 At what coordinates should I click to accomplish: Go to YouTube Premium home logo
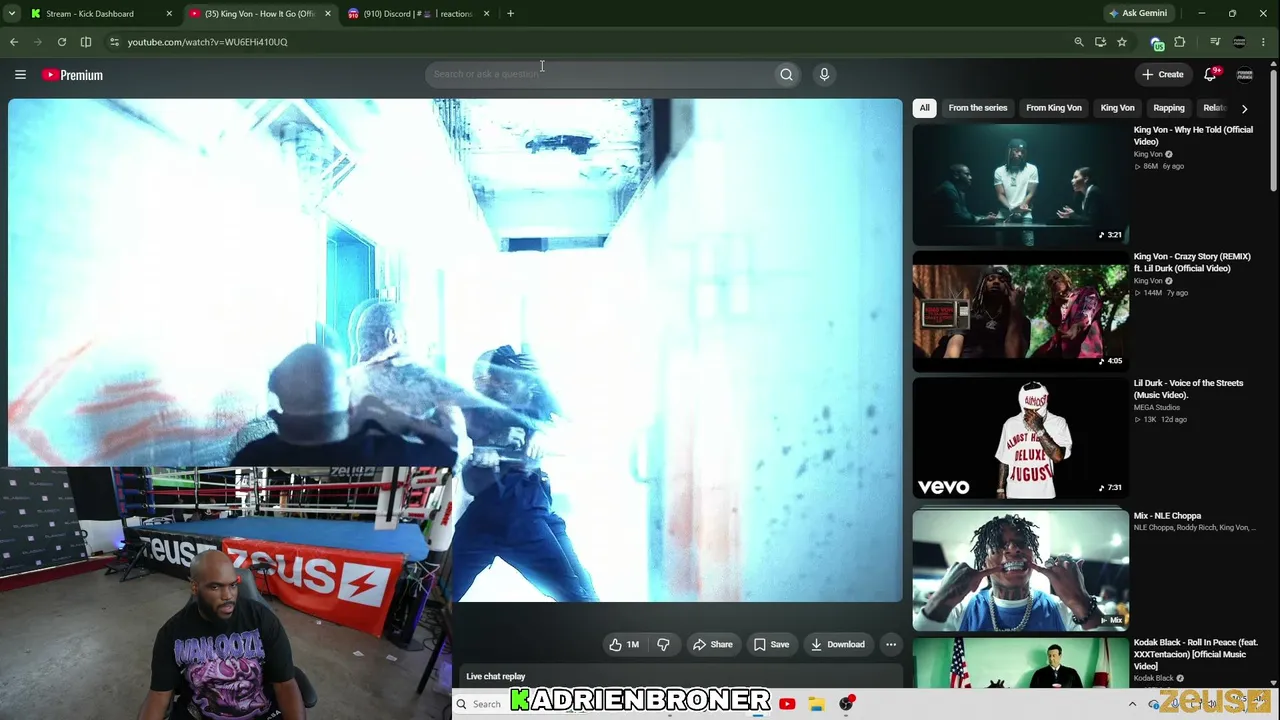[72, 75]
